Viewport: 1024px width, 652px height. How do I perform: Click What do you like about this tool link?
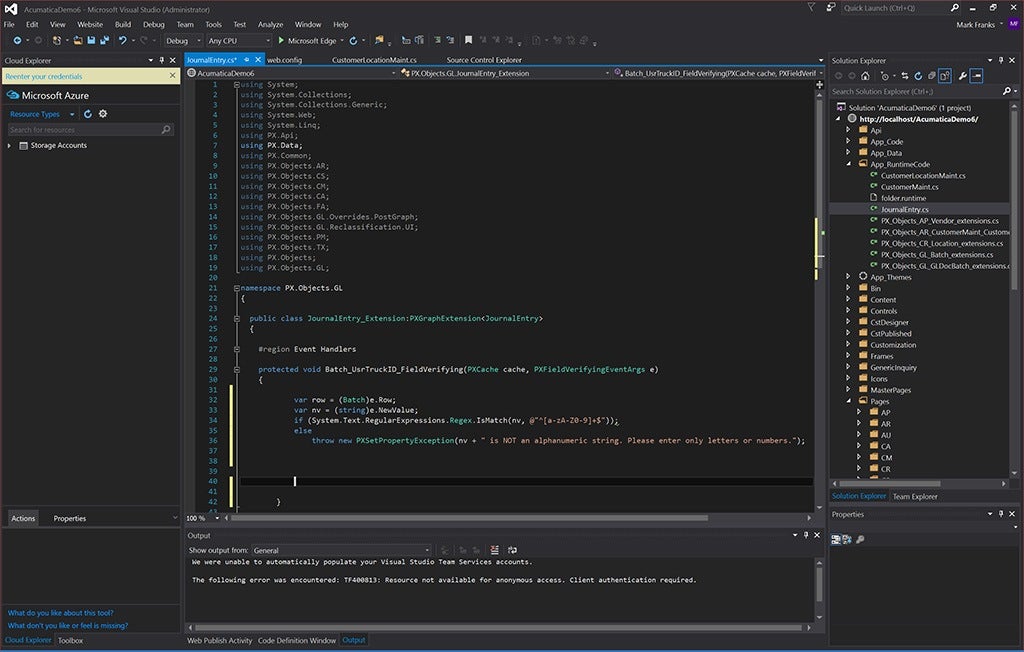click(61, 613)
